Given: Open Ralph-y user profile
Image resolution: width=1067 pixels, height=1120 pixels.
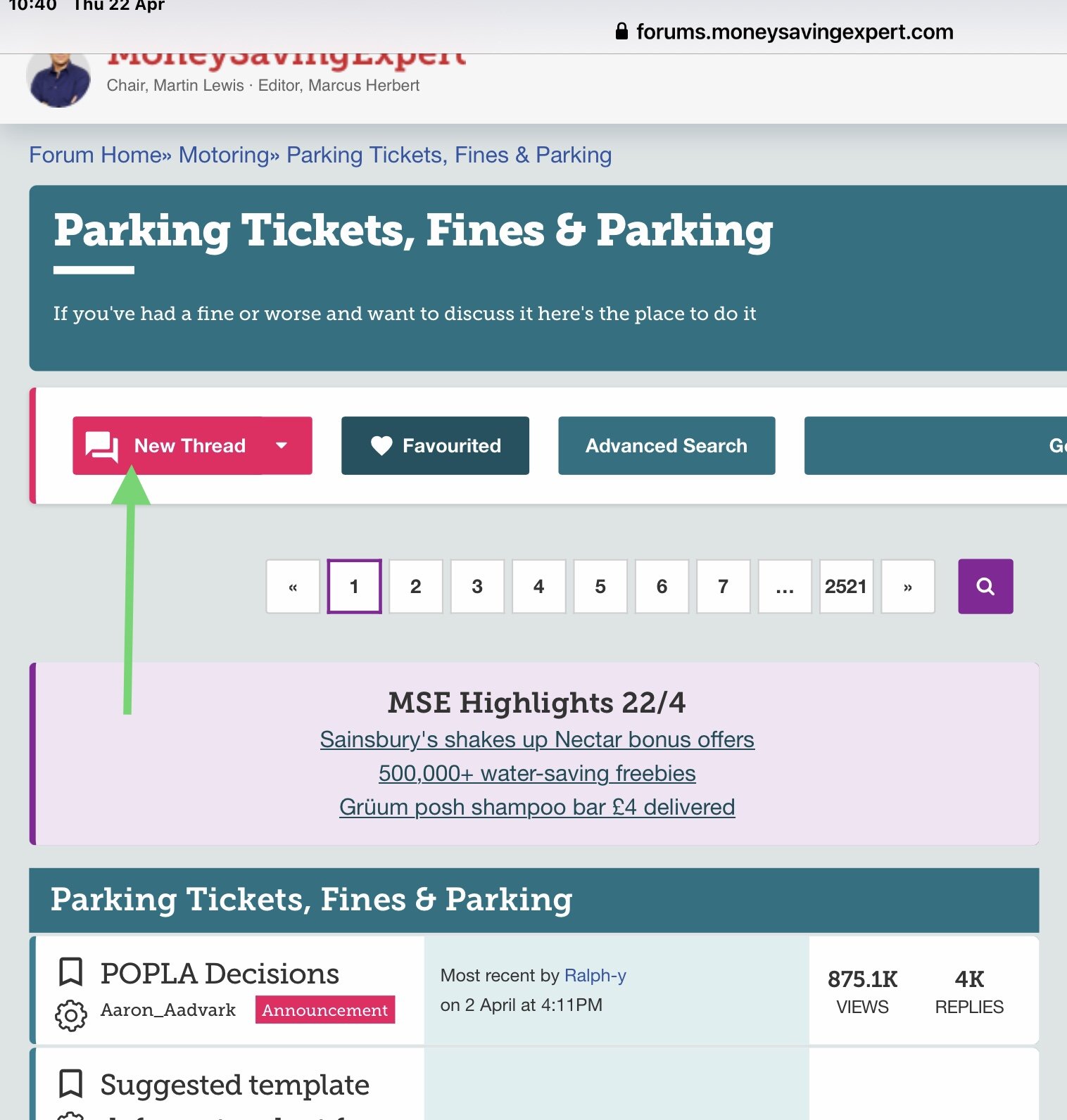Looking at the screenshot, I should [595, 975].
